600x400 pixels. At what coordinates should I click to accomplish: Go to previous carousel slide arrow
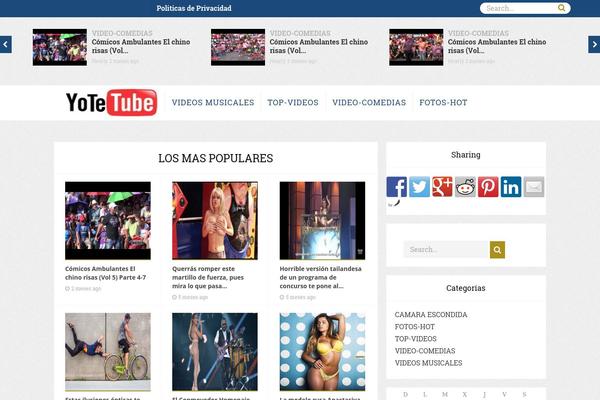(6, 44)
